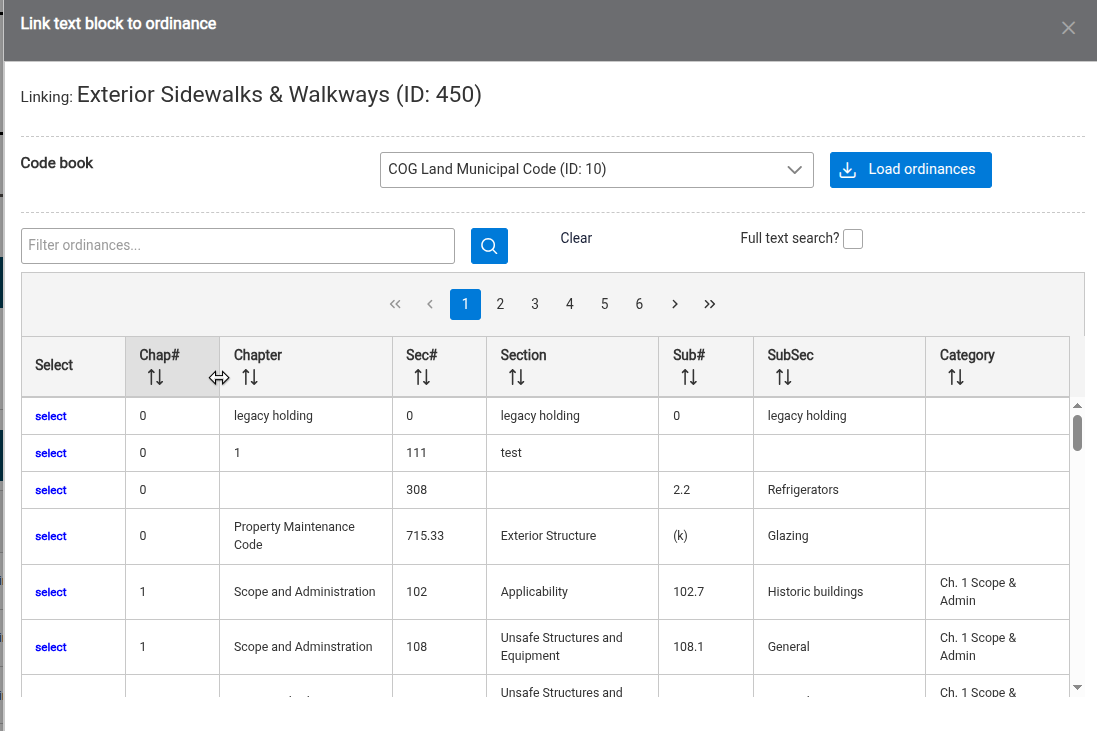This screenshot has height=731, width=1097.
Task: Select the Glazing ordinance row
Action: (x=50, y=537)
